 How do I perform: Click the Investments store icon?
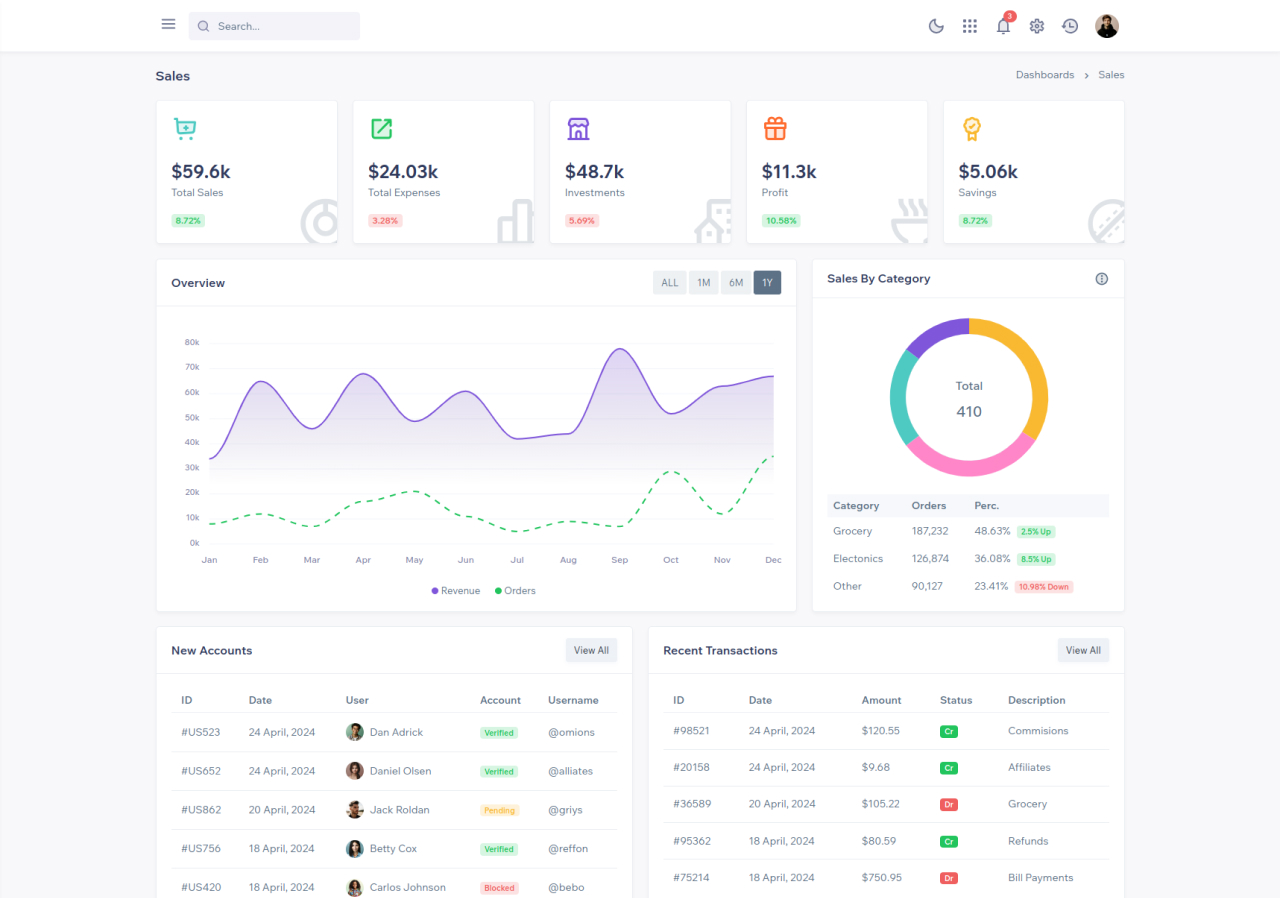pos(578,128)
